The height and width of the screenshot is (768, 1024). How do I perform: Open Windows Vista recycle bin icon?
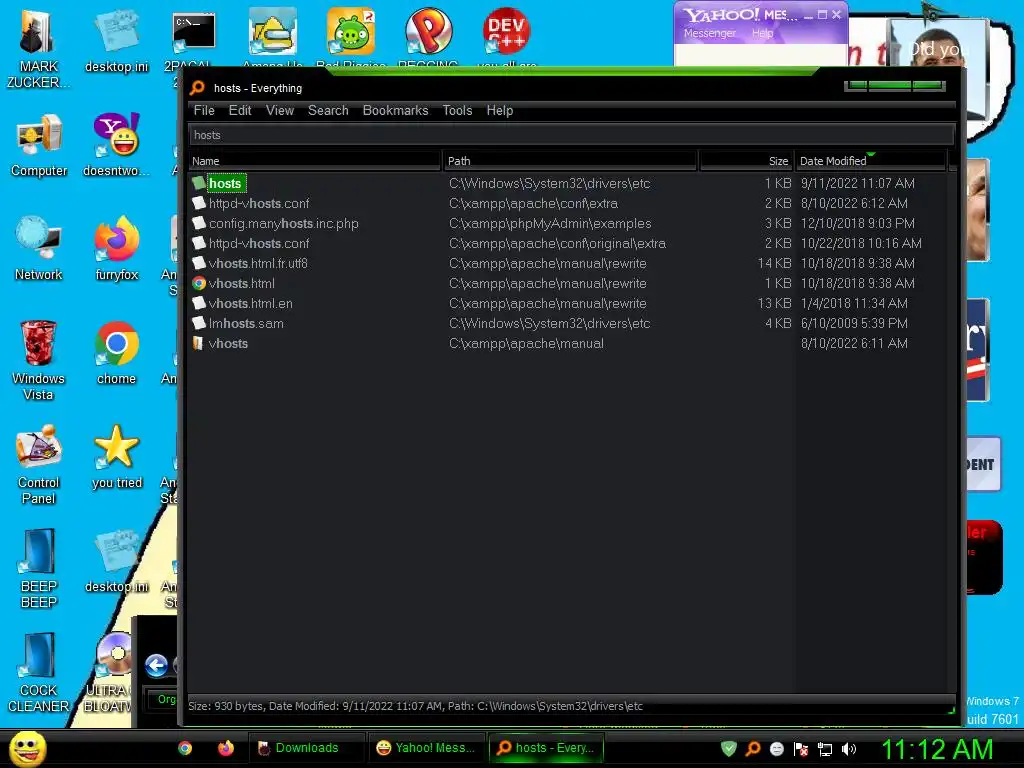(x=38, y=361)
